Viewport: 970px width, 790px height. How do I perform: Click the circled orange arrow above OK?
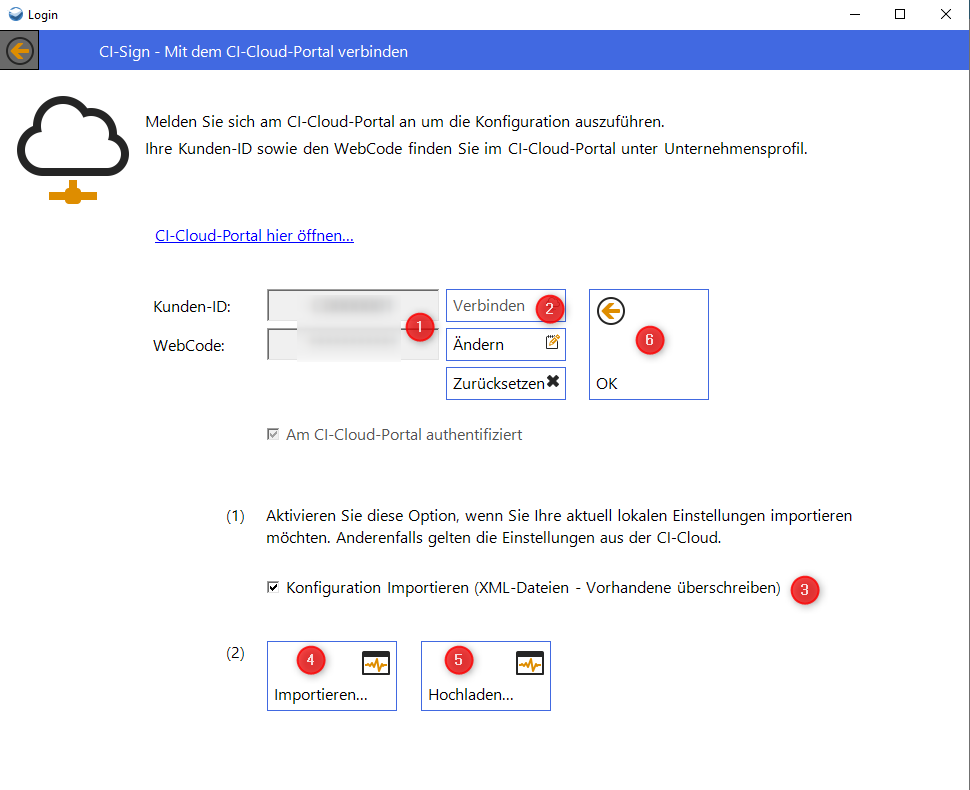click(610, 311)
